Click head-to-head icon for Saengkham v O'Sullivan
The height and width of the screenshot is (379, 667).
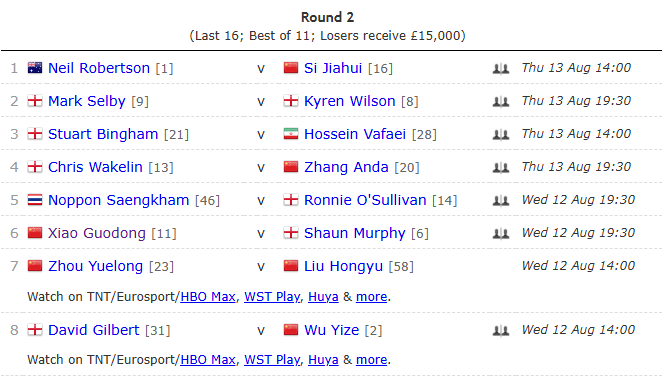point(501,200)
